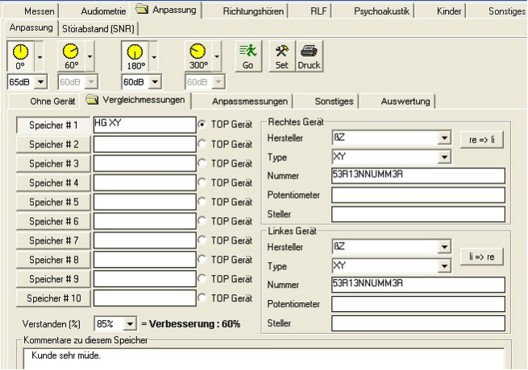Viewport: 528px width, 370px height.
Task: Click folder icon on Vergleichmessungen tab
Action: coord(92,99)
